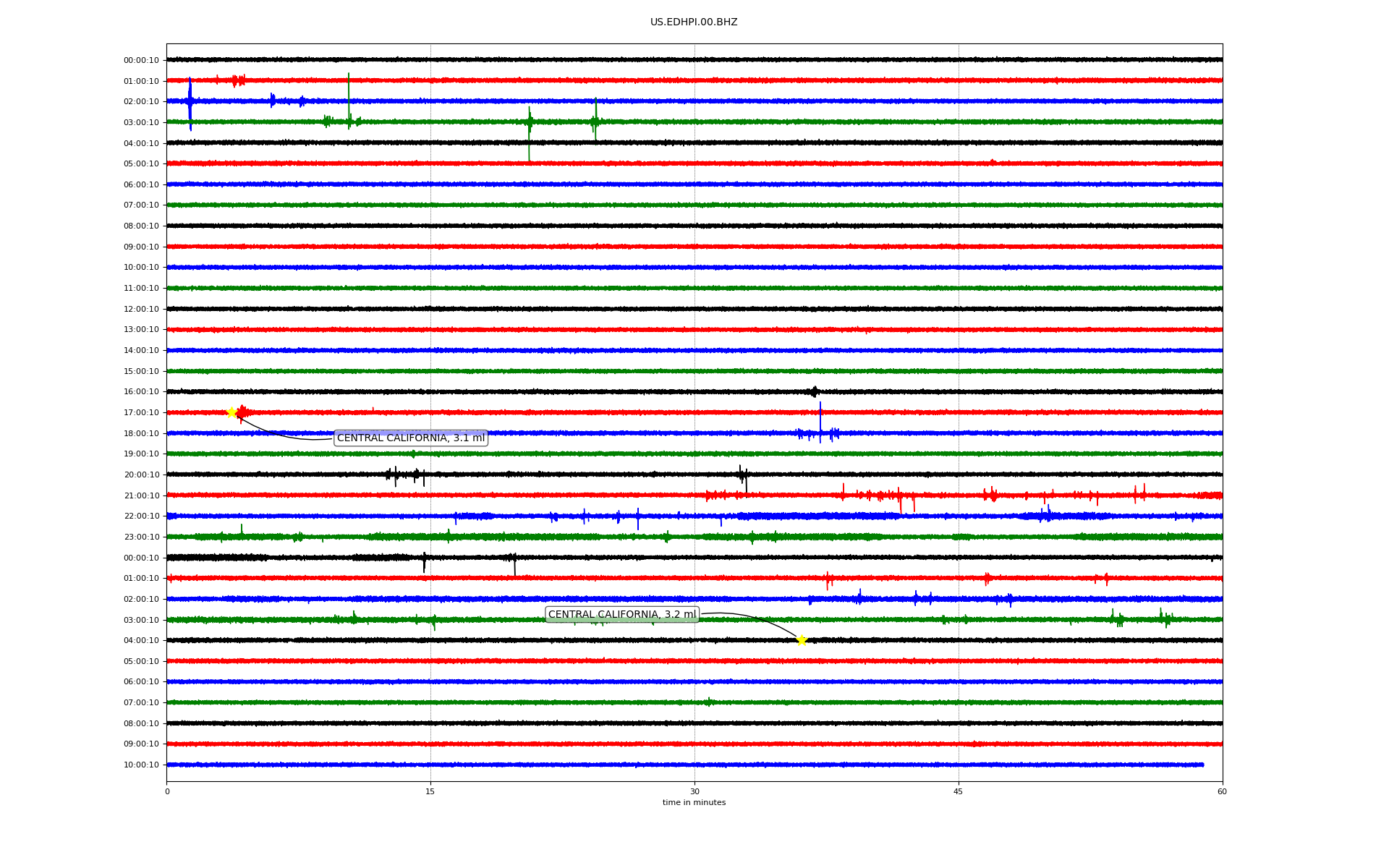Click the Central California 3.2 ml label
1389x868 pixels.
pos(621,615)
